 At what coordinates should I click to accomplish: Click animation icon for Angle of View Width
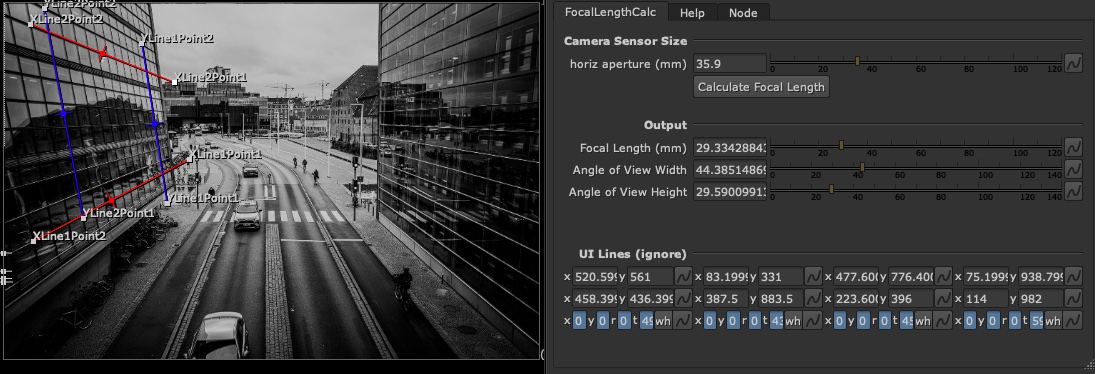[1073, 170]
